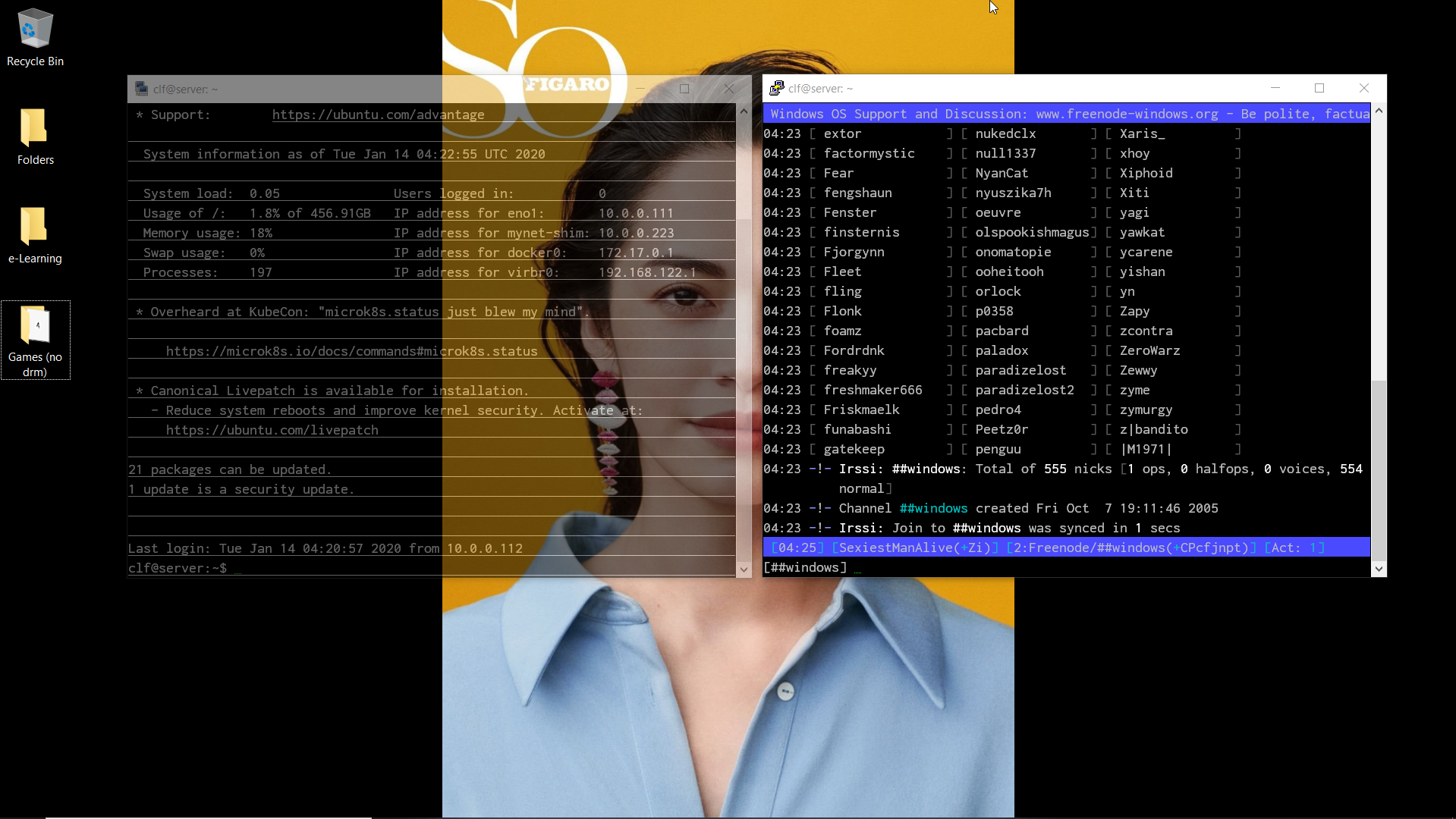Click 'Swap usage: 0%' in left terminal
This screenshot has width=1456, height=819.
click(204, 253)
